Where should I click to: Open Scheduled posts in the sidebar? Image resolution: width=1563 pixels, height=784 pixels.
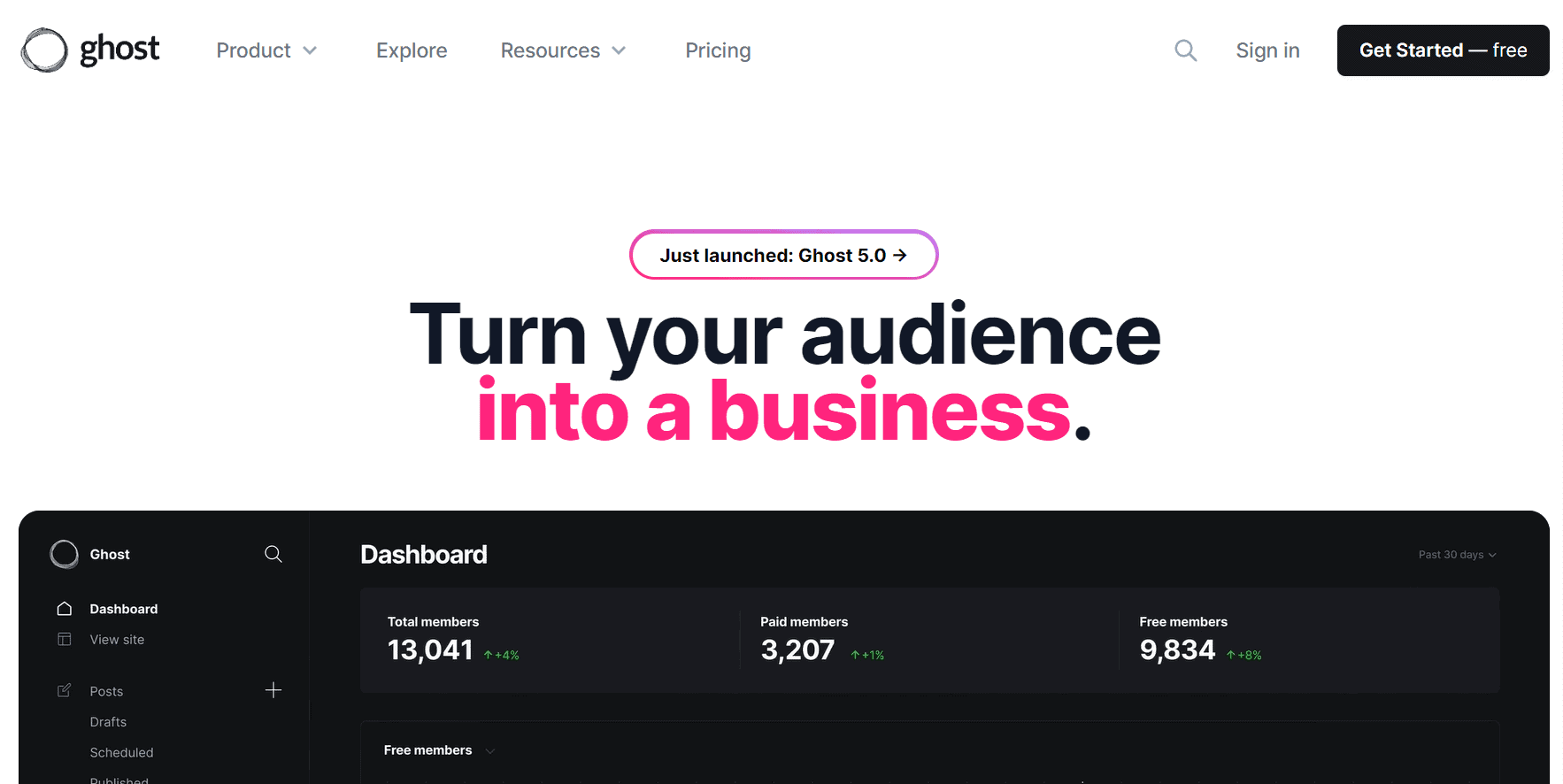coord(121,752)
